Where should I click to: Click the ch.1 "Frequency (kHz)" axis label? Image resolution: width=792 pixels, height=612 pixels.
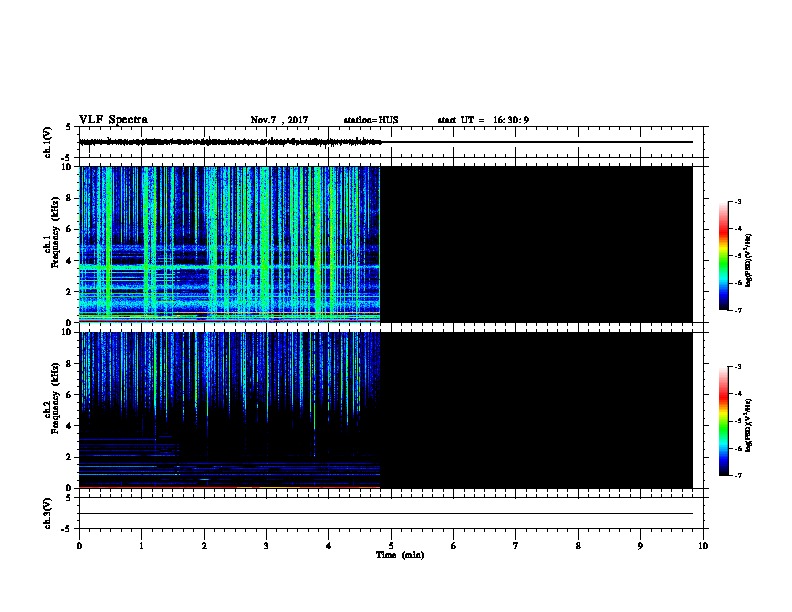(55, 232)
